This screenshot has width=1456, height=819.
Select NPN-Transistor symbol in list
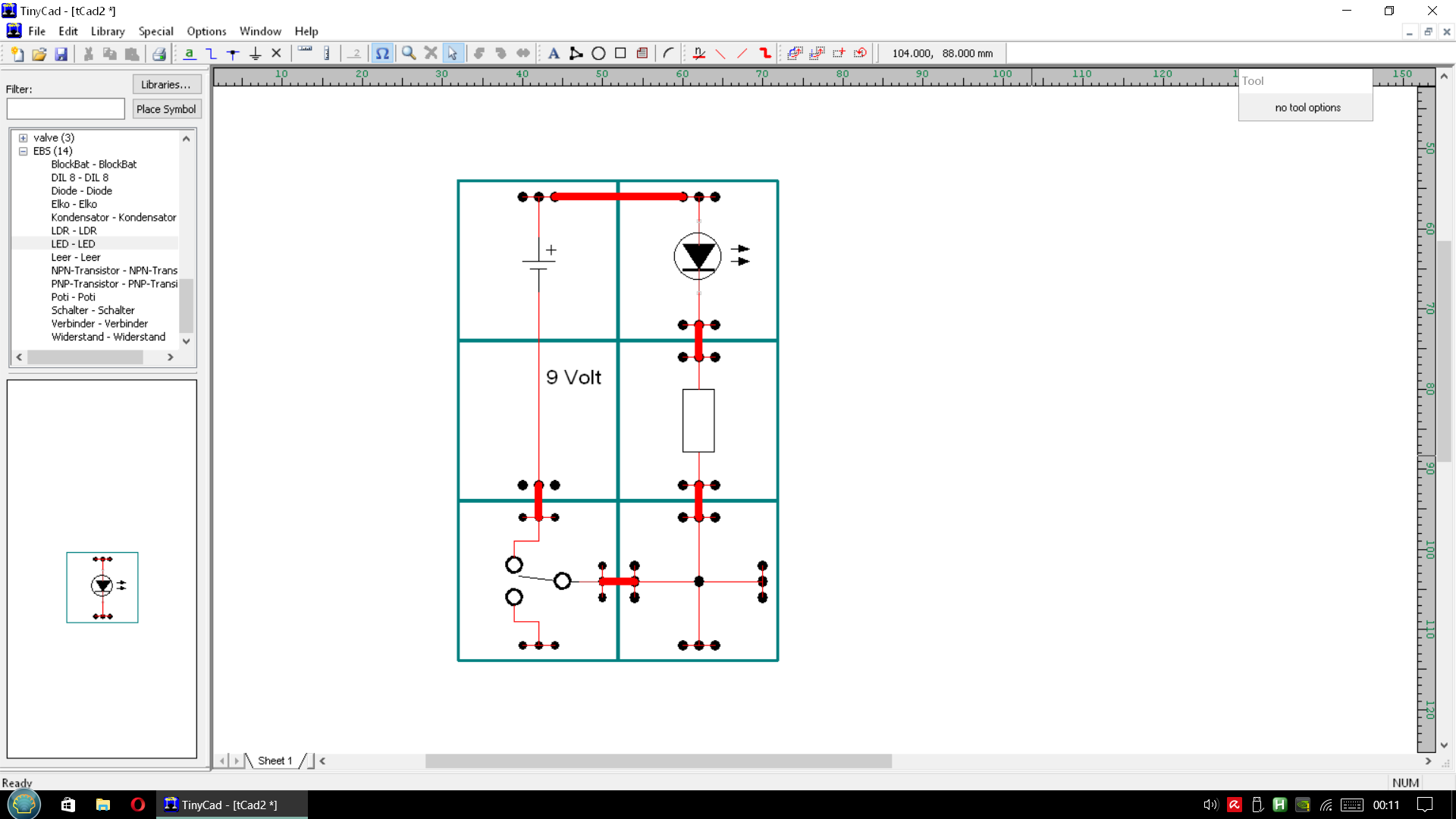tap(115, 271)
